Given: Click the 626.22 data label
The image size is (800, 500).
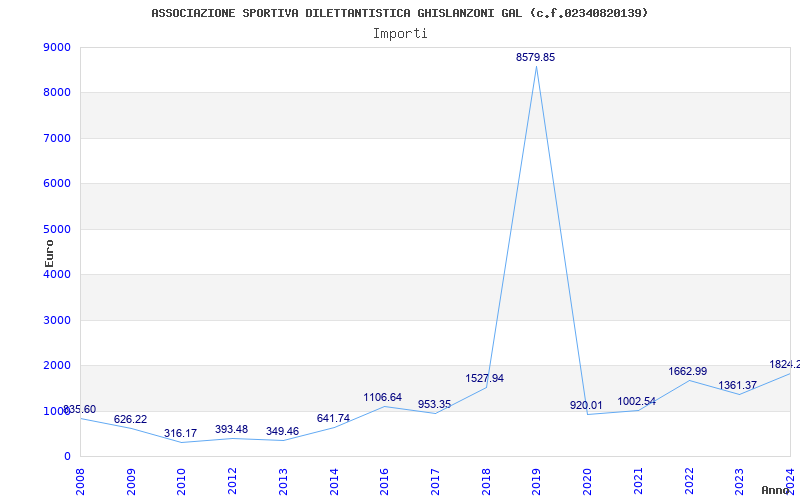Looking at the screenshot, I should (x=130, y=419).
